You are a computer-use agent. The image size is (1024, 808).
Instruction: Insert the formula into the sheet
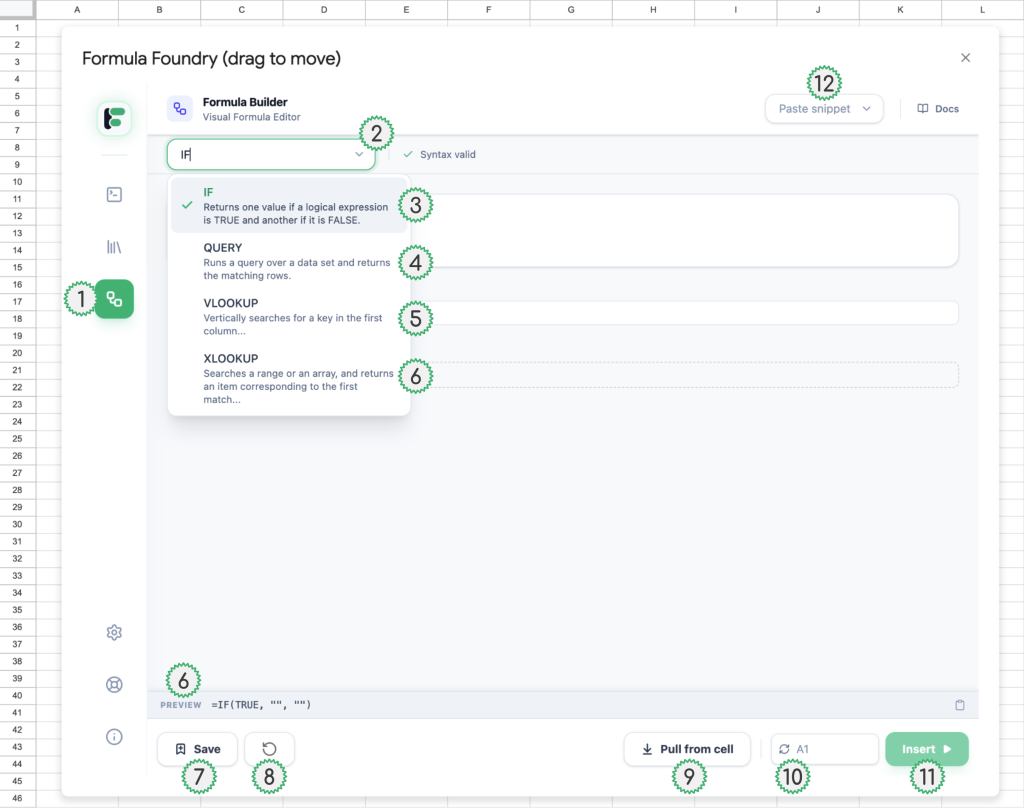coord(926,749)
